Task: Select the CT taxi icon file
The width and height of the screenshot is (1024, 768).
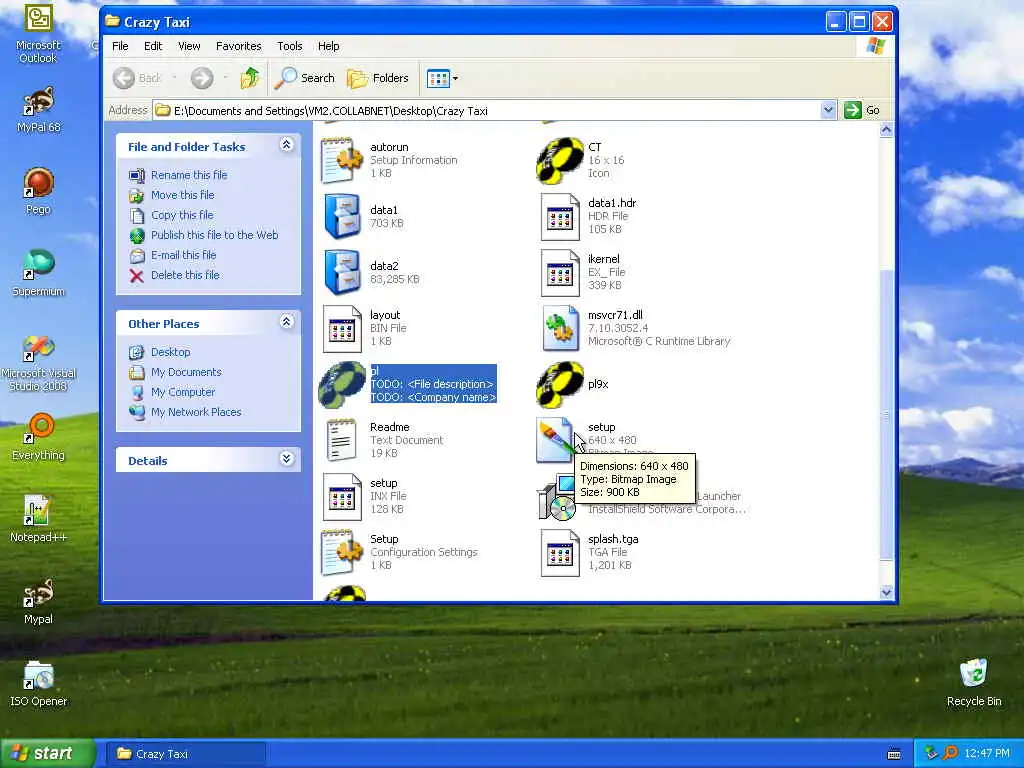Action: pos(560,160)
